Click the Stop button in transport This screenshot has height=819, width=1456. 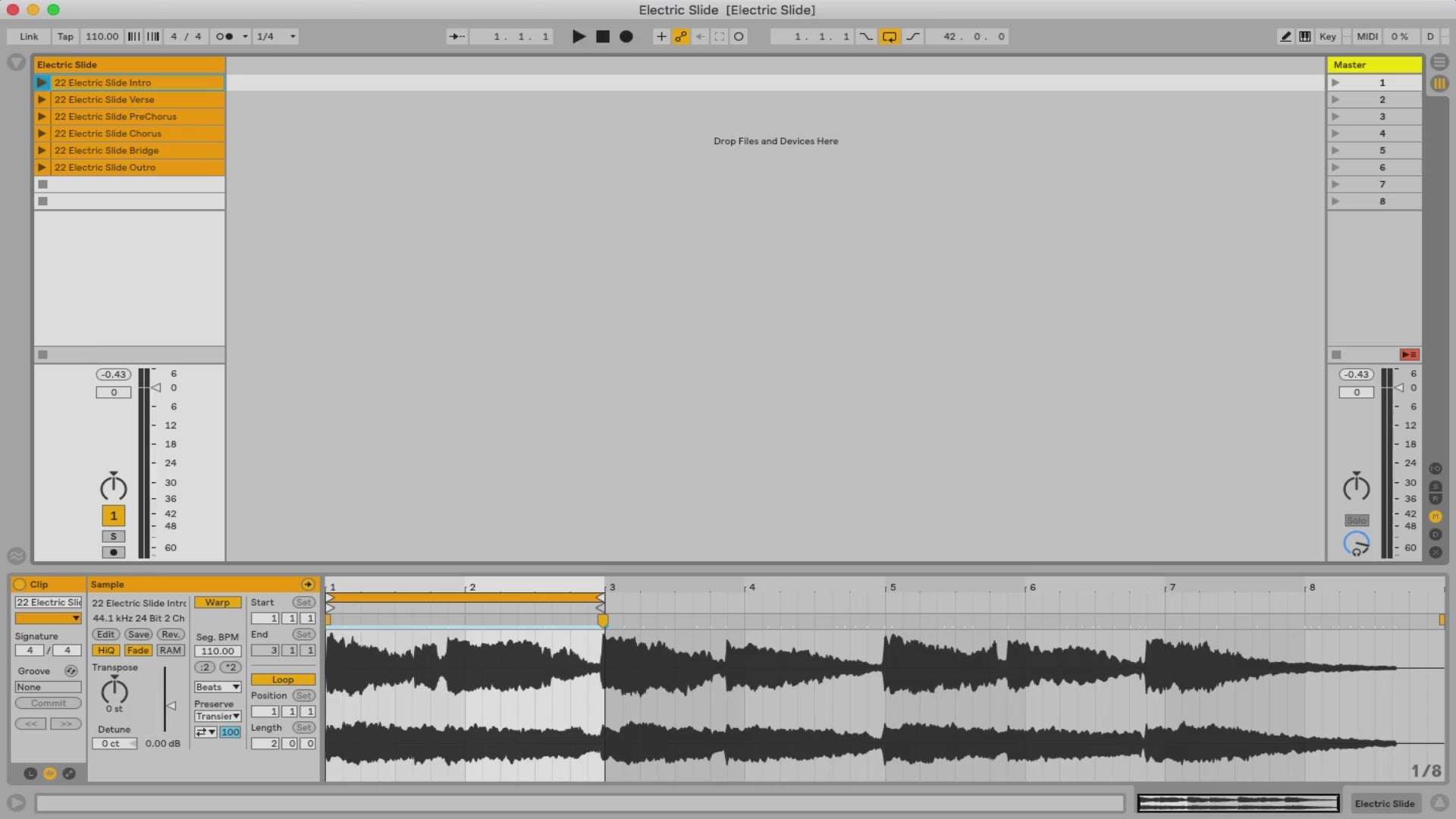(603, 36)
